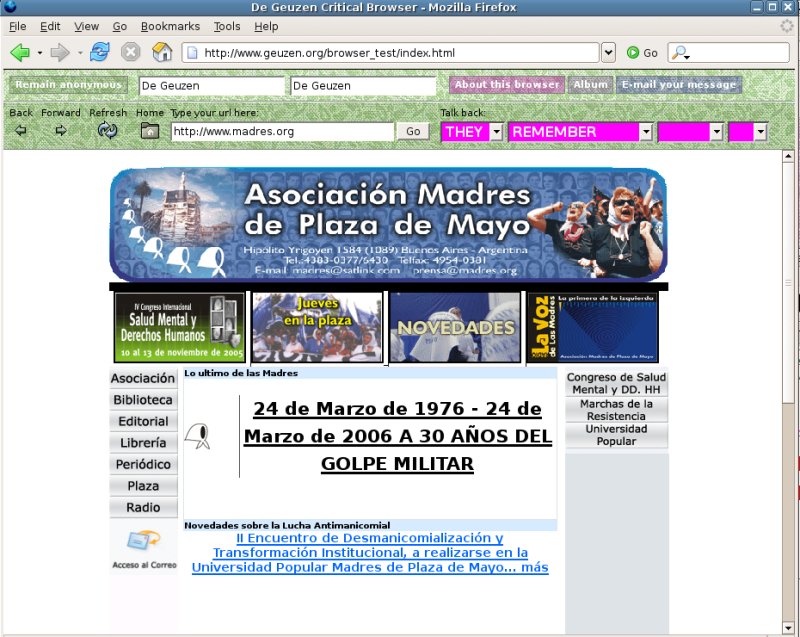Click Firefox green Back arrow button
Image resolution: width=800 pixels, height=637 pixels.
point(20,53)
